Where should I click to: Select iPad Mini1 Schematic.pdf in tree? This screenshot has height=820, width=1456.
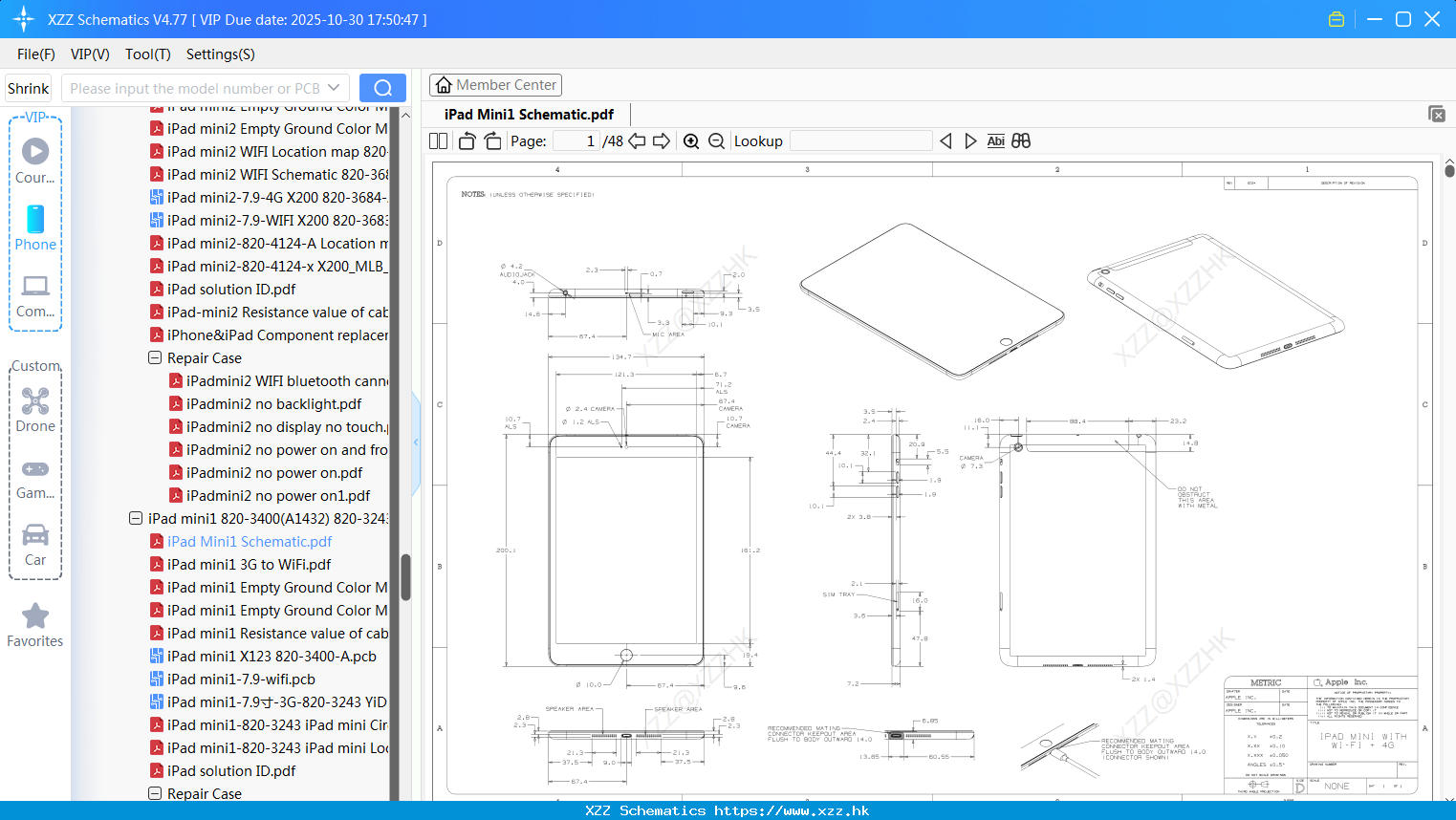coord(250,541)
